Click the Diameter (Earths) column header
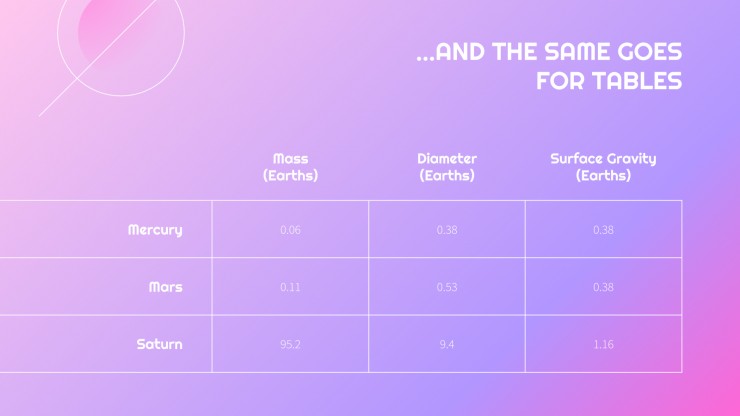This screenshot has width=740, height=416. (447, 167)
